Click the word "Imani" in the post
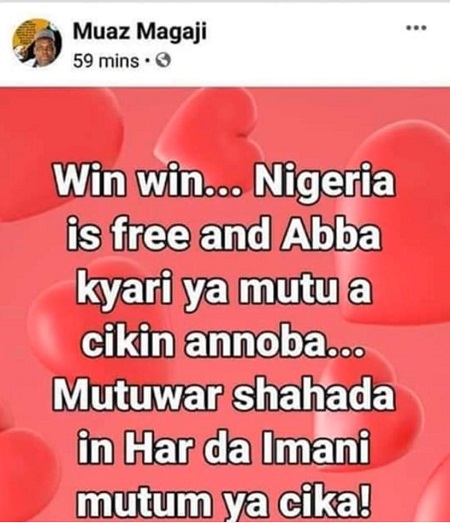The image size is (450, 523). pyautogui.click(x=316, y=447)
